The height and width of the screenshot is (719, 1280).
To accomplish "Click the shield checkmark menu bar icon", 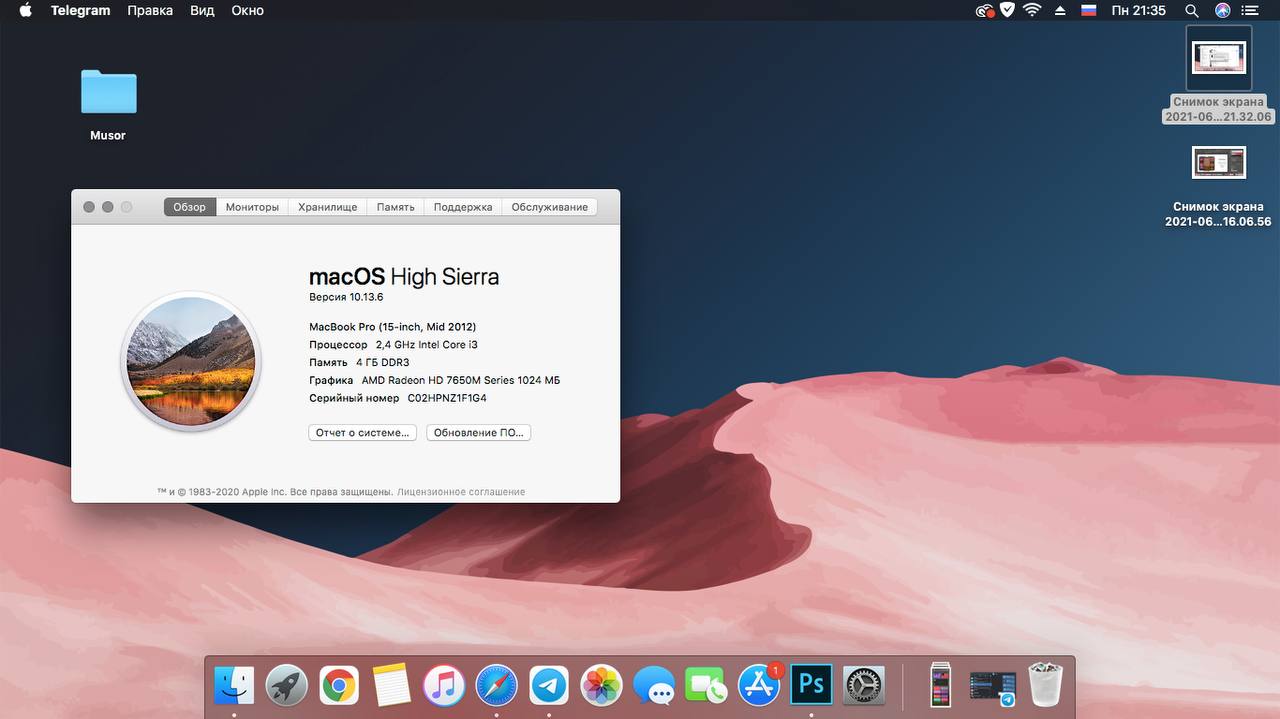I will point(1008,10).
